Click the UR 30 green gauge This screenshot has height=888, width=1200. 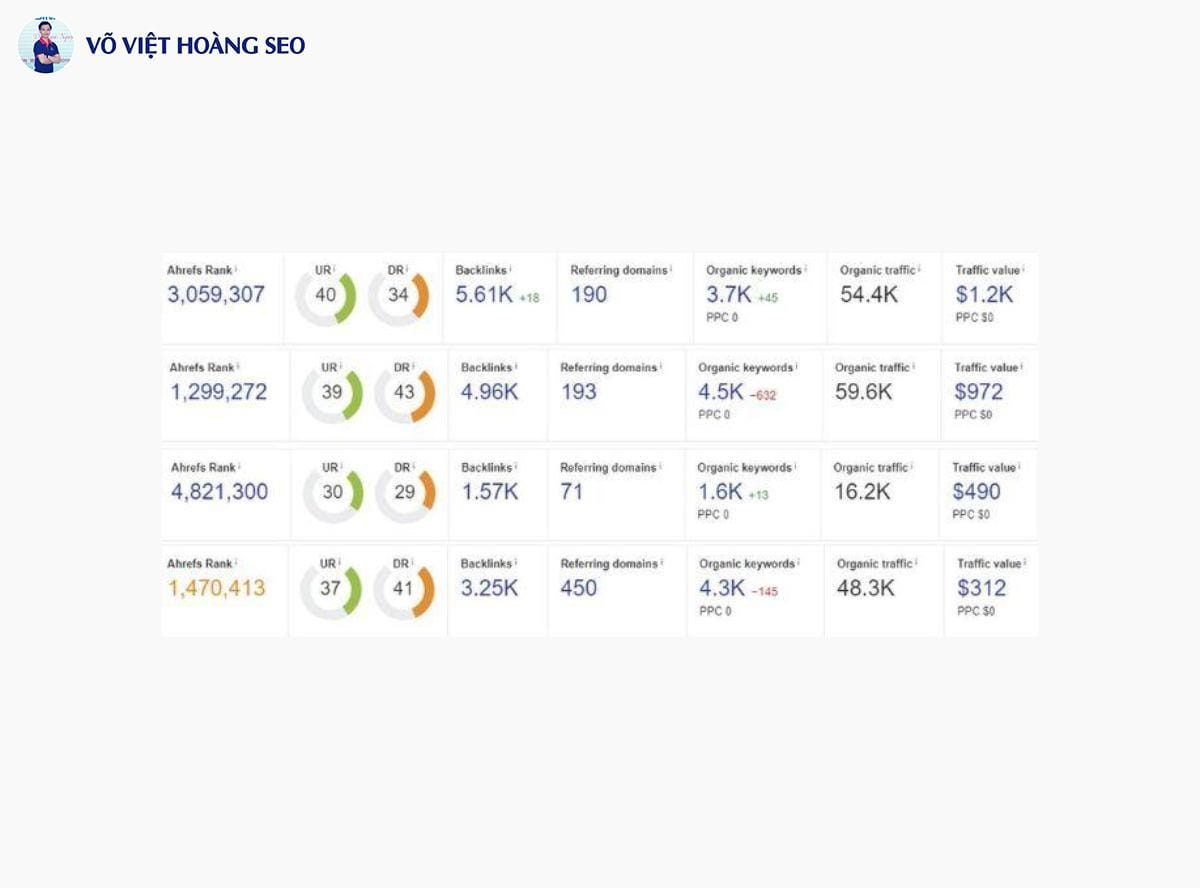[x=332, y=492]
